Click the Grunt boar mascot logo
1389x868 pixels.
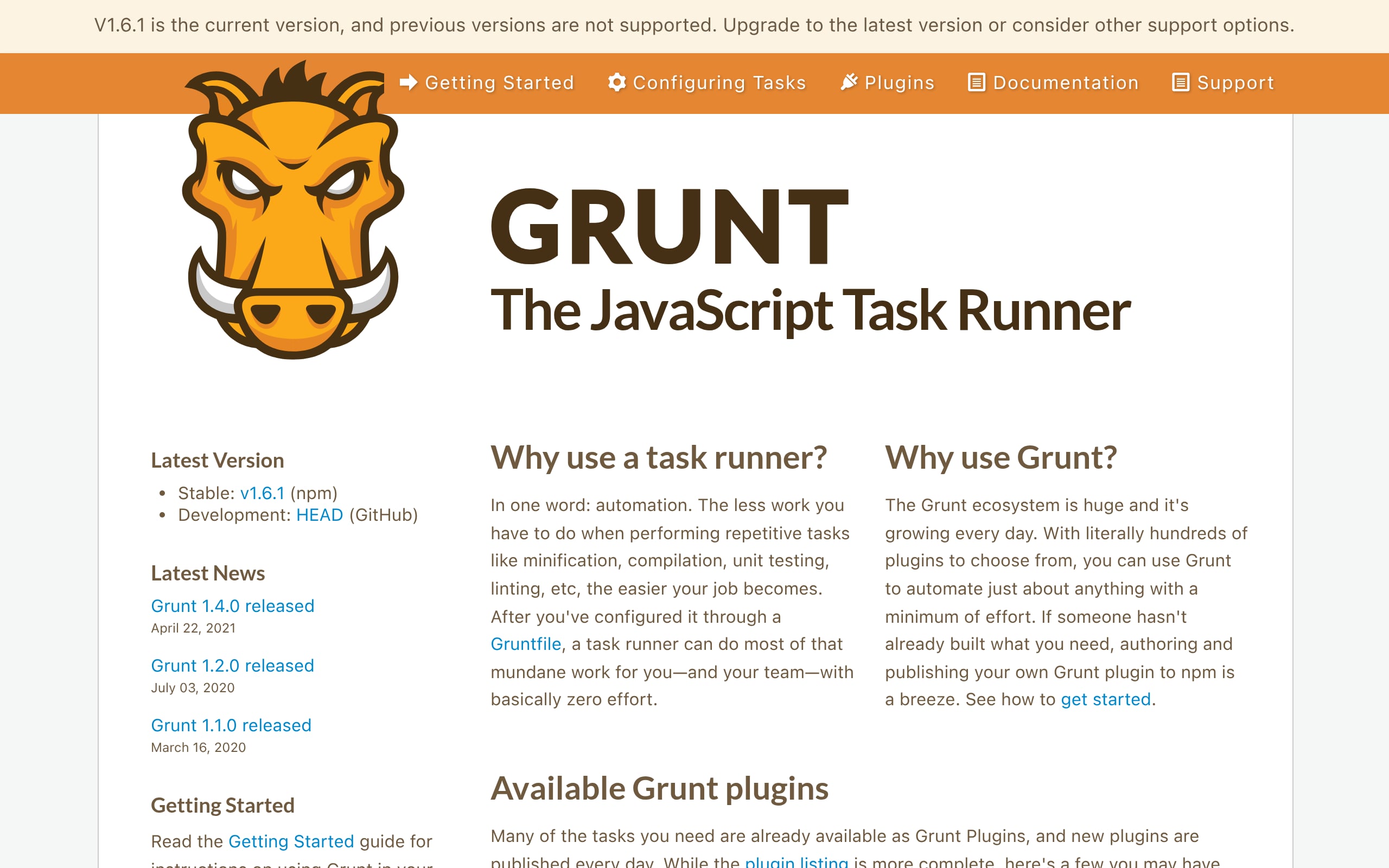pos(290,218)
